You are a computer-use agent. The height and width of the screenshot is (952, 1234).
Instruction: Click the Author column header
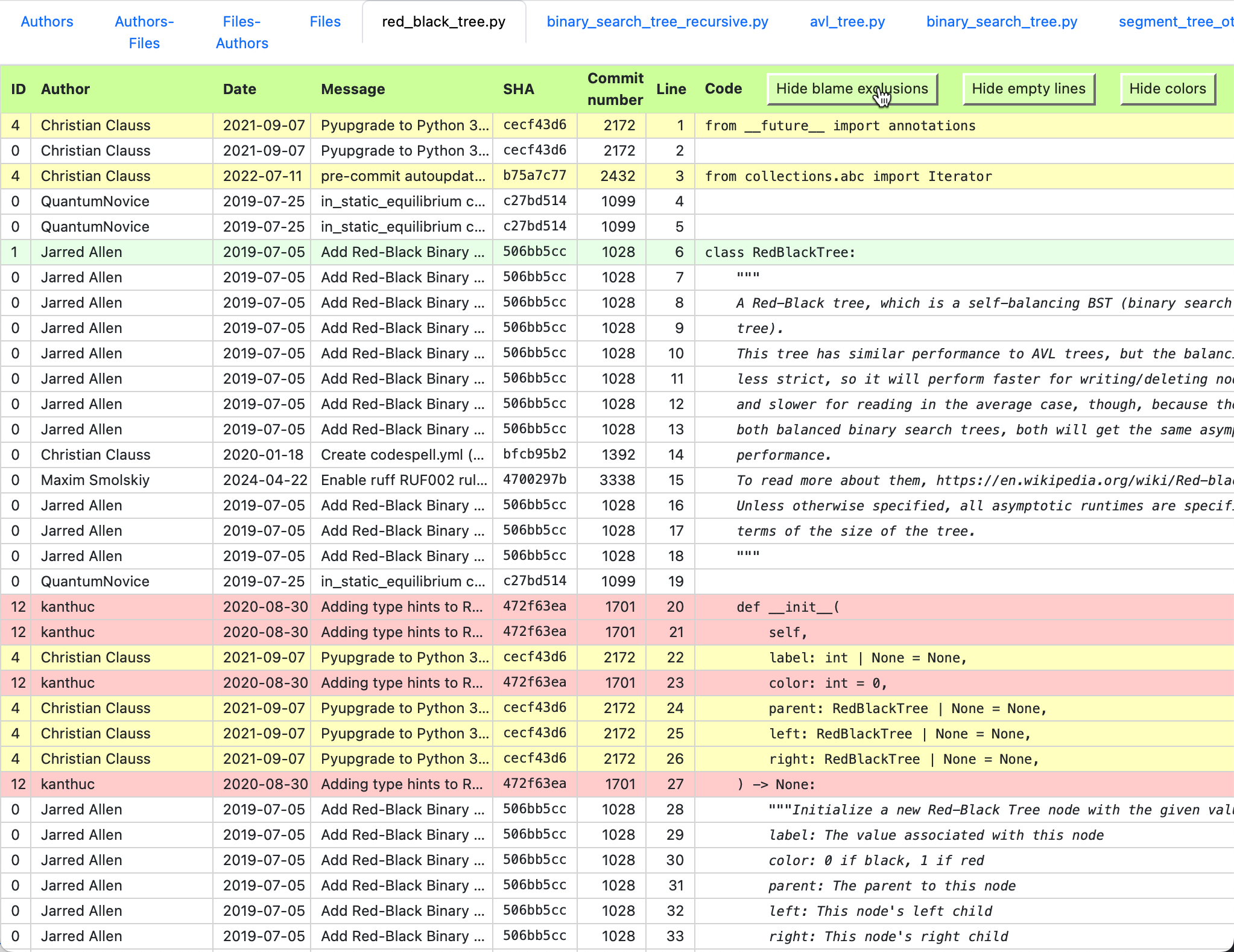pos(65,89)
